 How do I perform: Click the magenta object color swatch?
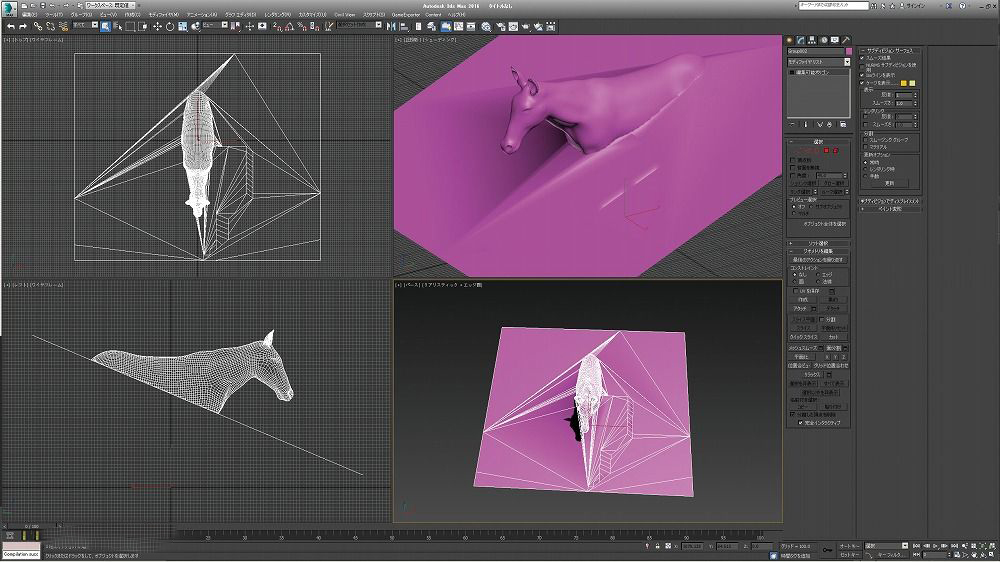tap(849, 50)
